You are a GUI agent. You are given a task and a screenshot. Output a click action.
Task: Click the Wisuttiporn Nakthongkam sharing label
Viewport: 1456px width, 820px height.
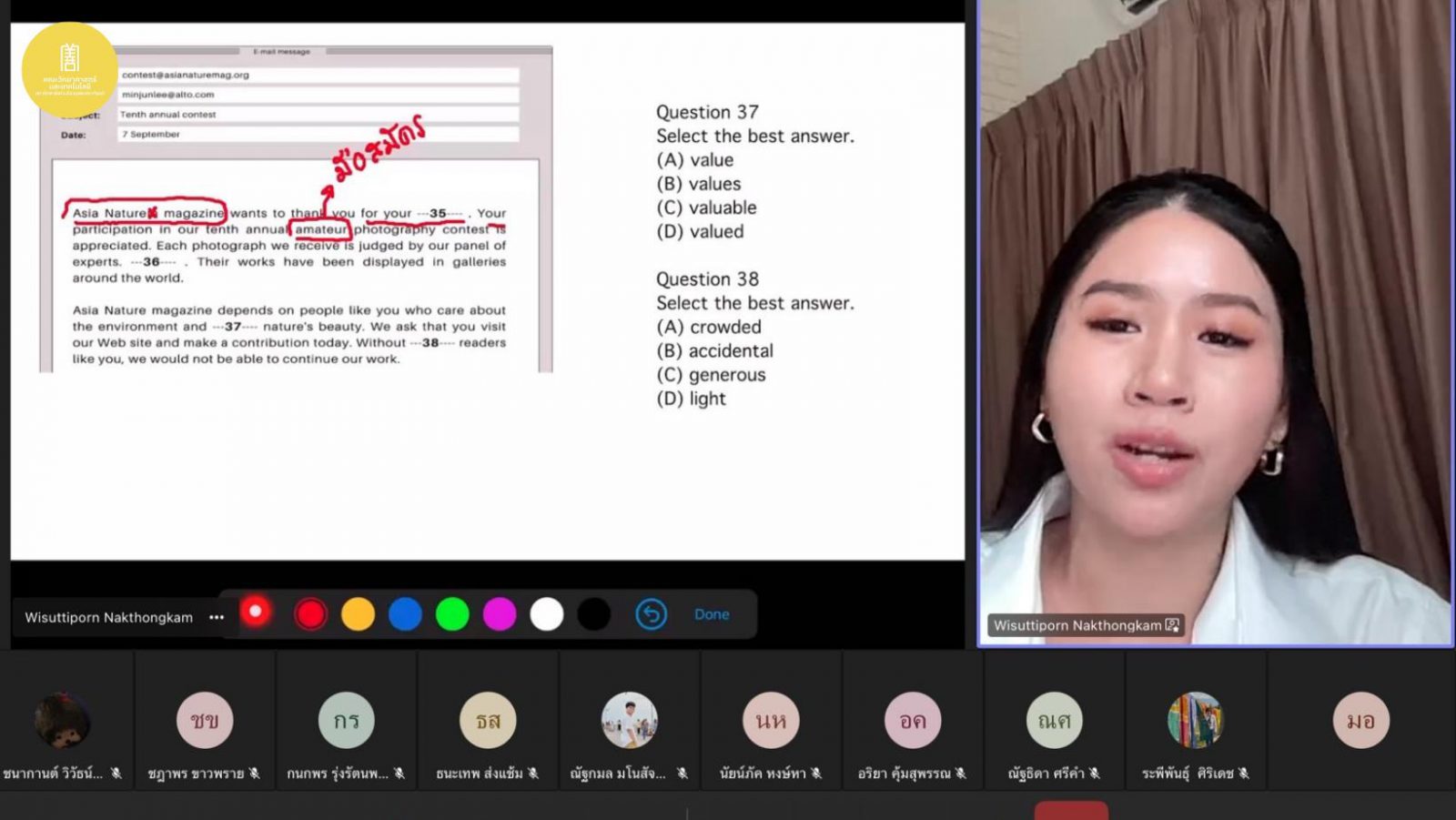tap(108, 617)
